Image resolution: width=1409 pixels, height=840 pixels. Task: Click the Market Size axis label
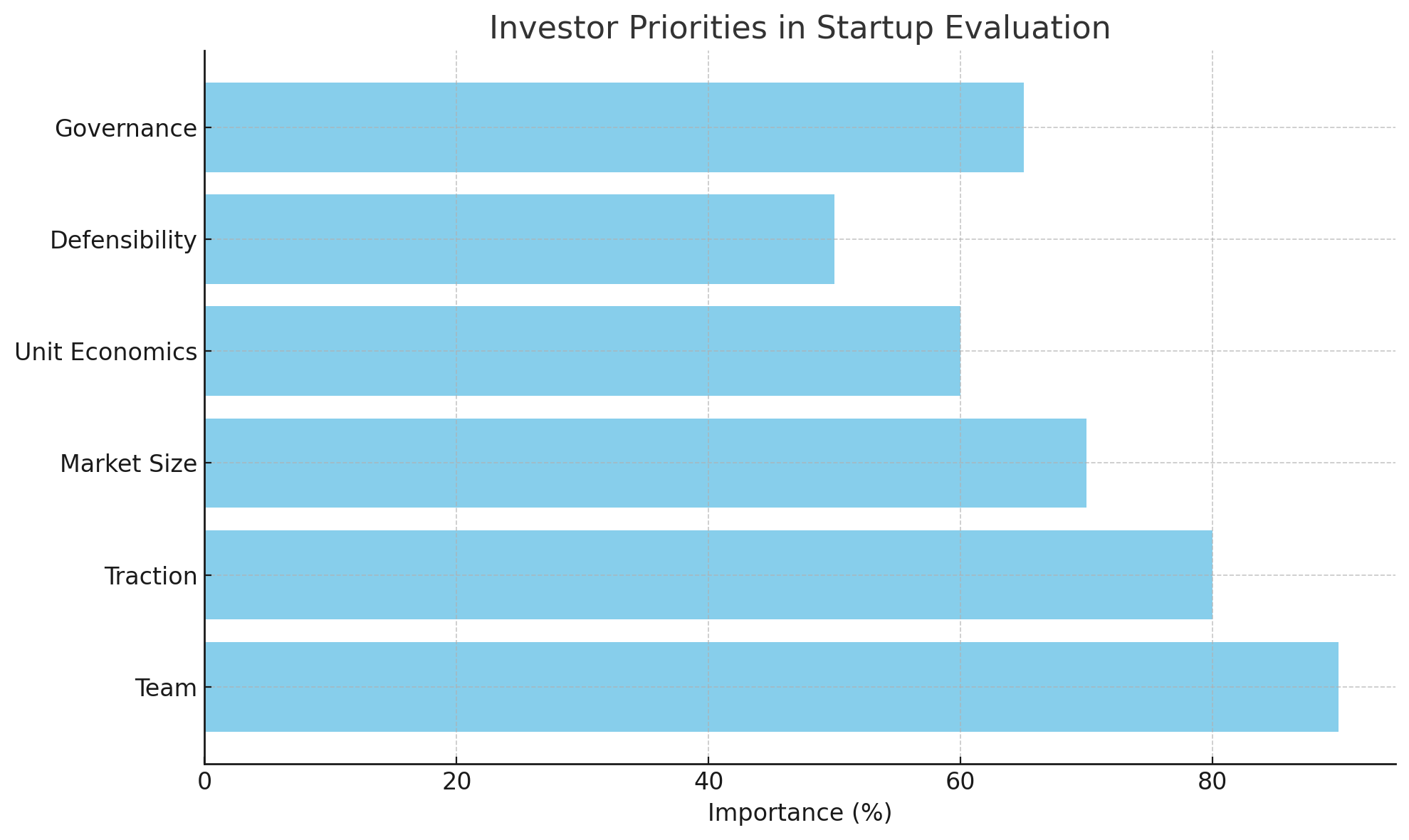[x=128, y=464]
